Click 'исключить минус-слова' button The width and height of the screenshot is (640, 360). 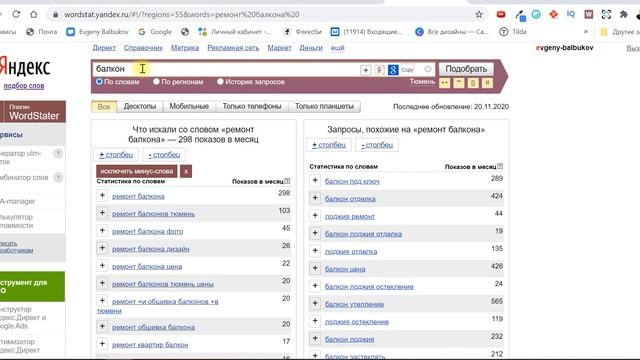137,171
